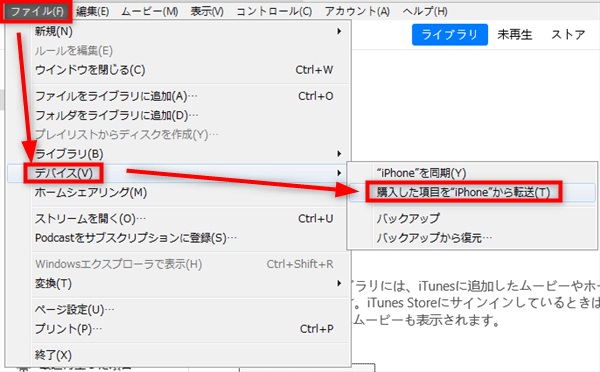The height and width of the screenshot is (372, 600).
Task: Open the アカウント(A) menu
Action: [357, 11]
